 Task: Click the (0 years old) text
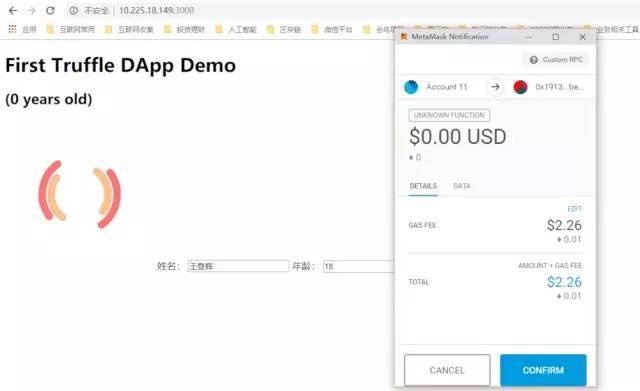[49, 99]
